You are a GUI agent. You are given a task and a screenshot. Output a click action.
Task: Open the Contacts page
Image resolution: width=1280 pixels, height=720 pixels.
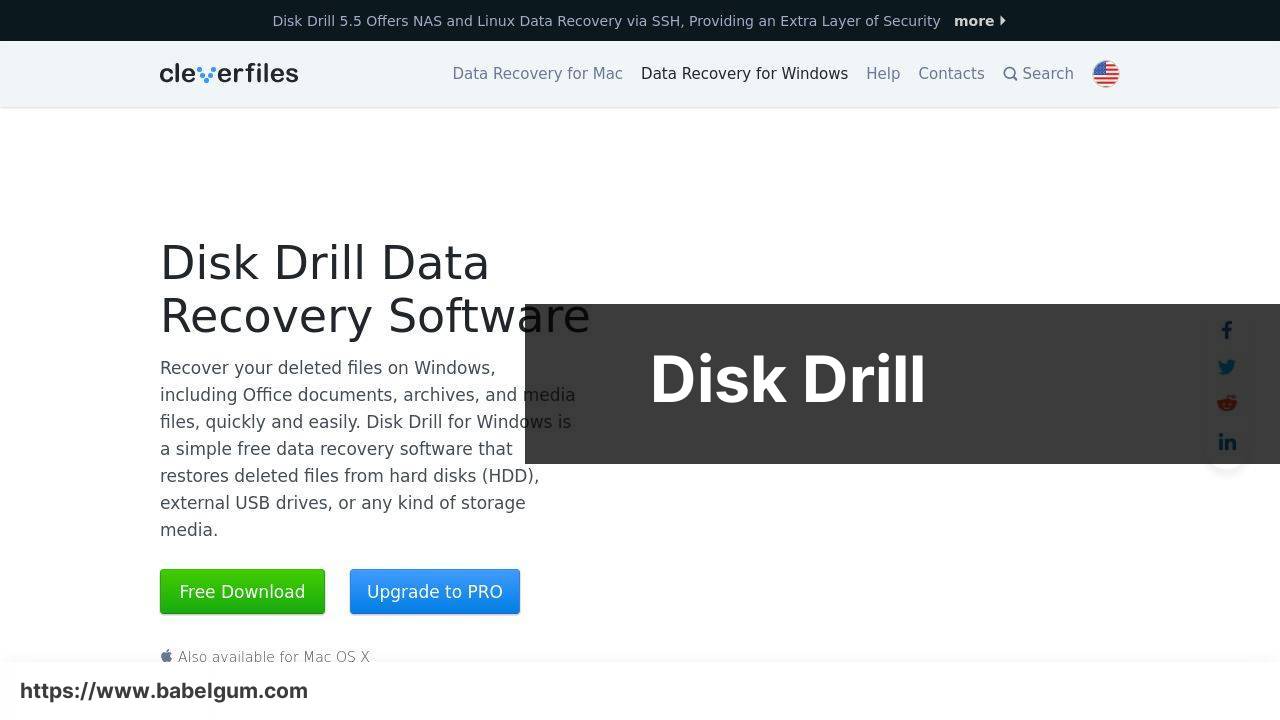pyautogui.click(x=951, y=74)
